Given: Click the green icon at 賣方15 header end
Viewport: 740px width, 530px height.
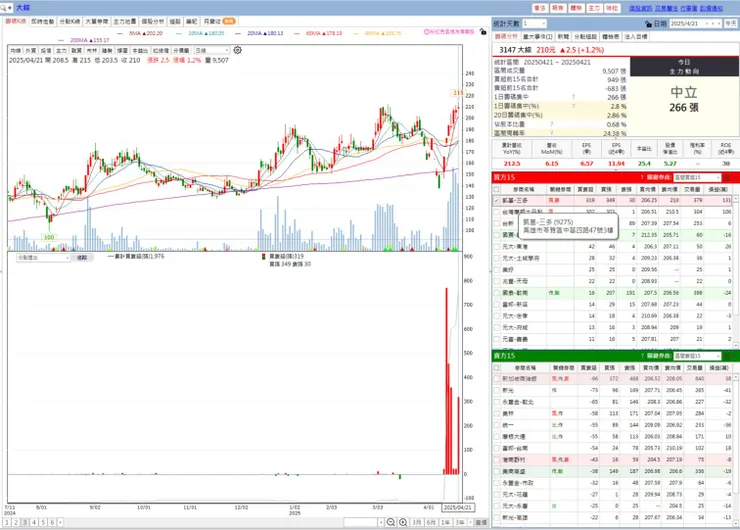Looking at the screenshot, I should tap(727, 356).
